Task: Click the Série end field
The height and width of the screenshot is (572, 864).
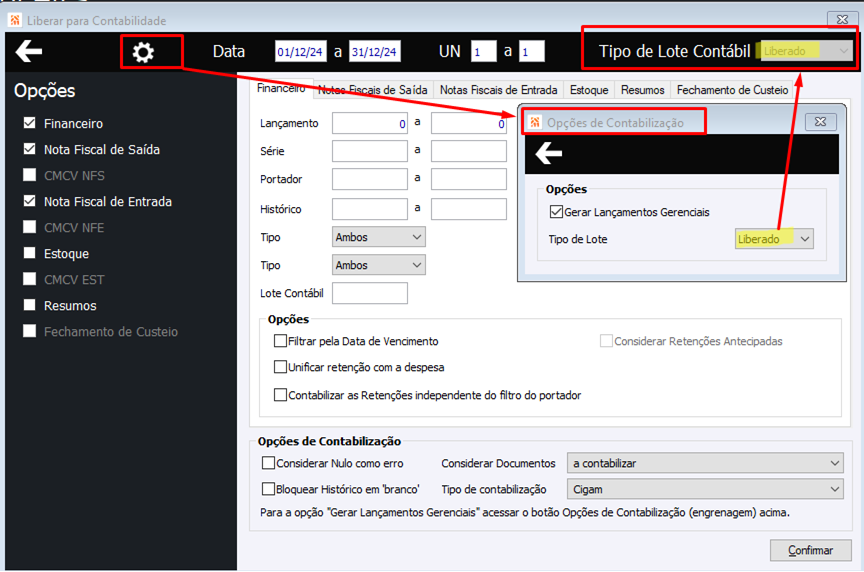Action: tap(469, 150)
